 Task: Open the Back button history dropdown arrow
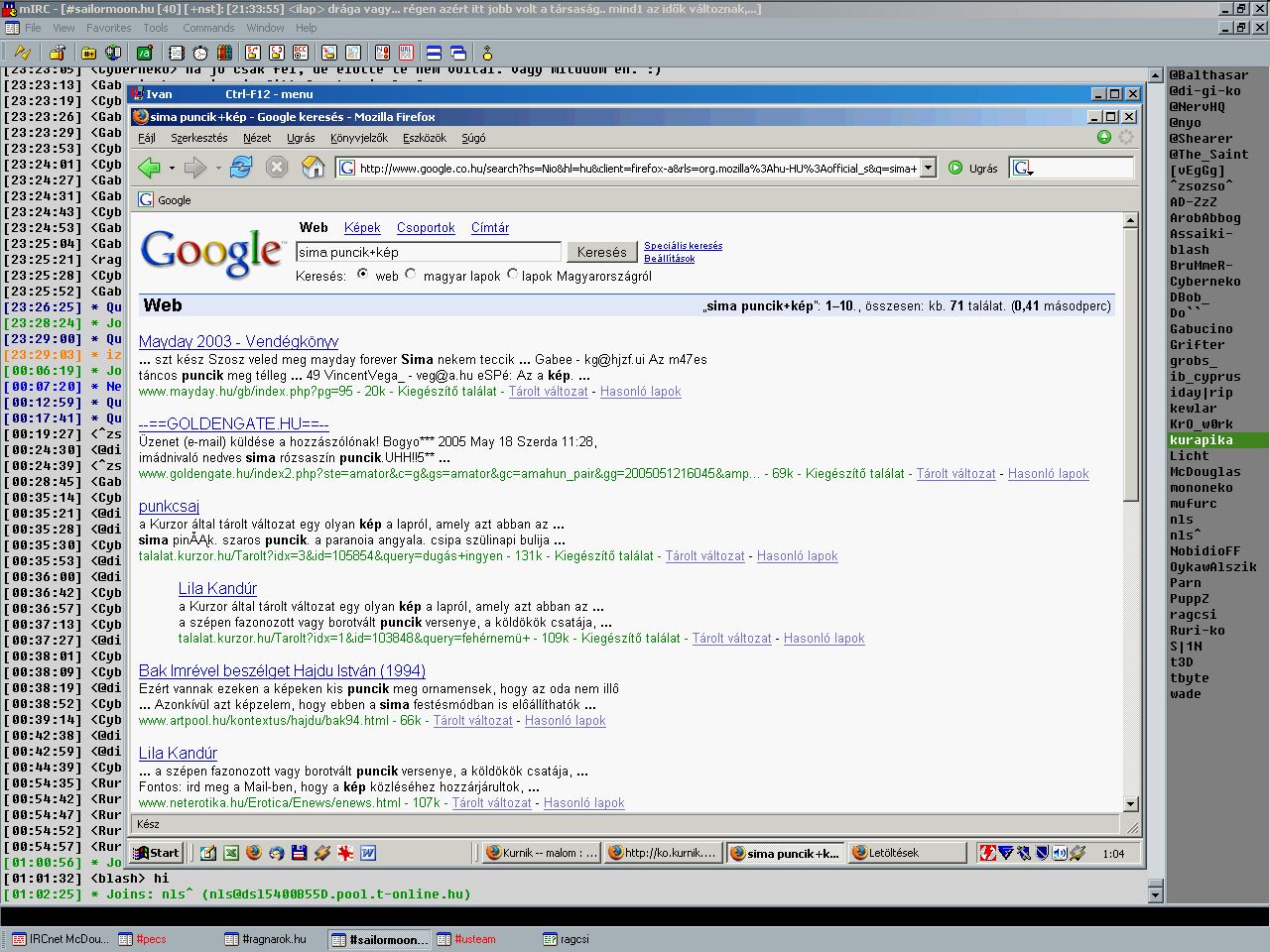click(172, 168)
